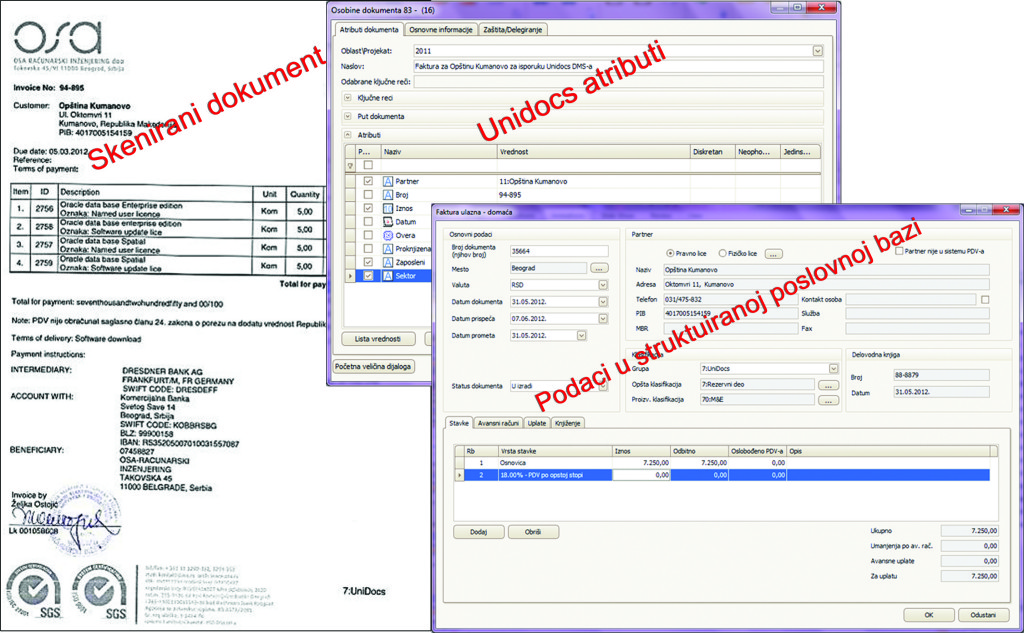Toggle the Broj attribute checkbox

(x=368, y=195)
